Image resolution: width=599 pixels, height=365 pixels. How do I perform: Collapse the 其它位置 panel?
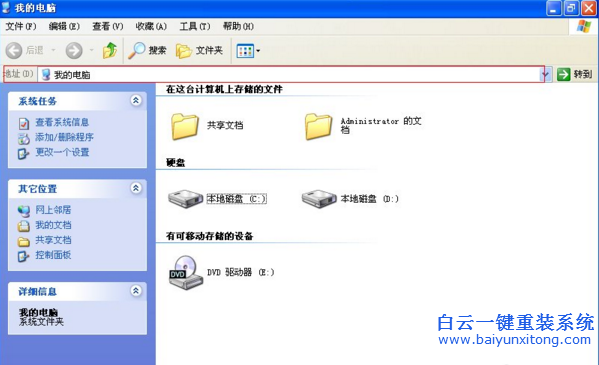click(136, 188)
